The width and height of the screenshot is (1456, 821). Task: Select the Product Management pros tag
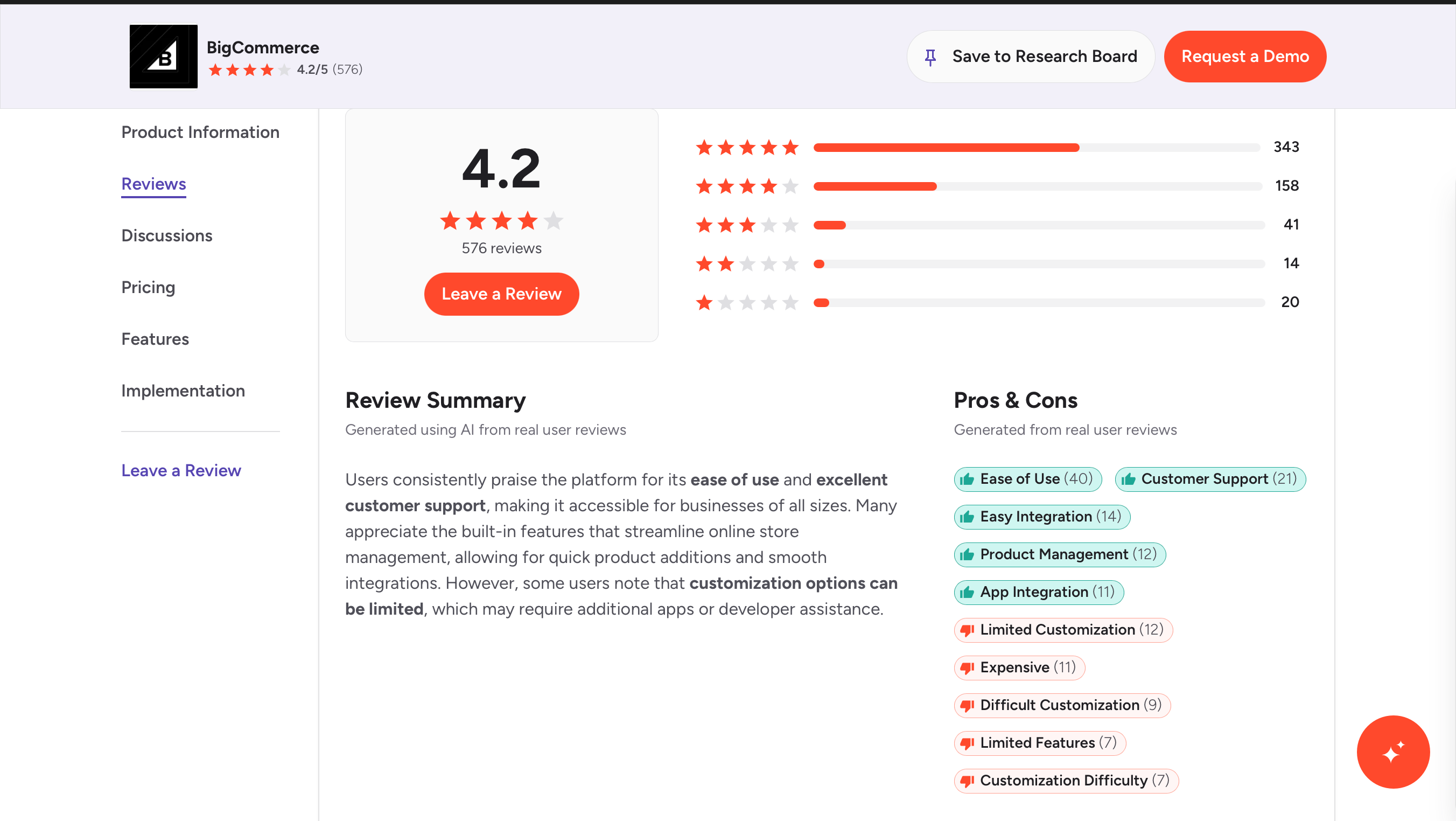(1059, 555)
